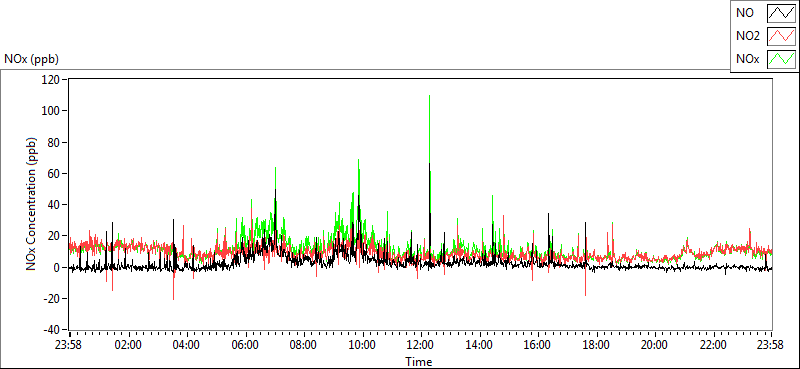Select the NOx legend label
Viewport: 800px width, 369px height.
click(748, 60)
